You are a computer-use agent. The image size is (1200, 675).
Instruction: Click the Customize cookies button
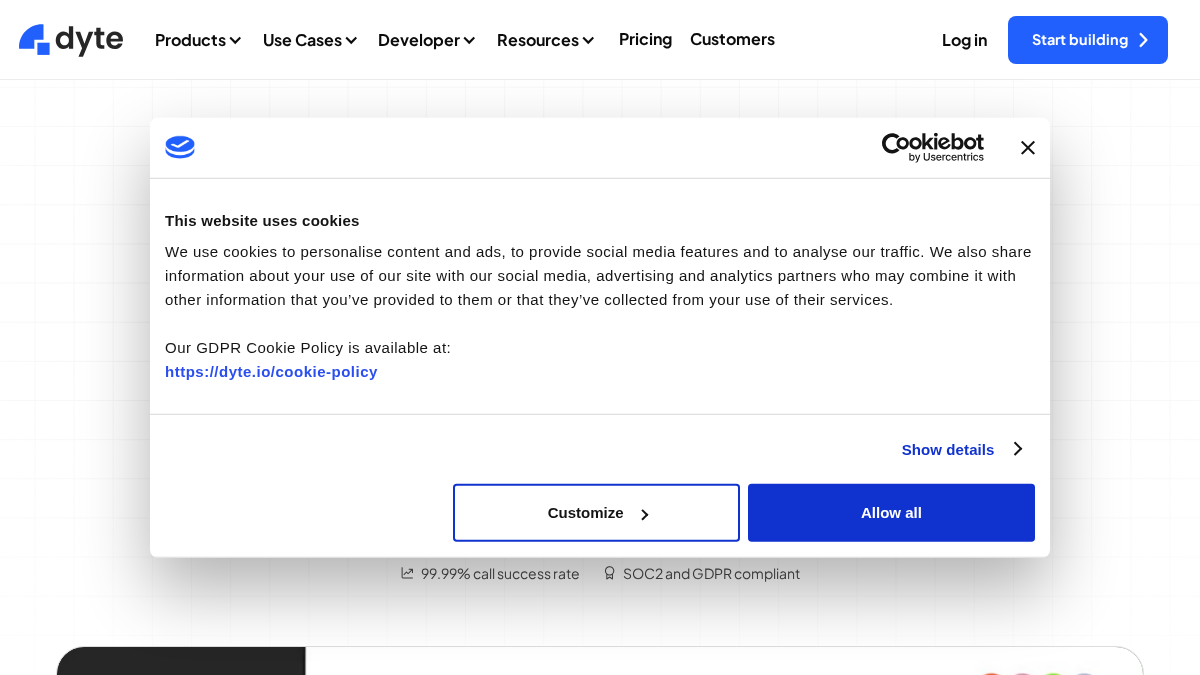click(596, 513)
